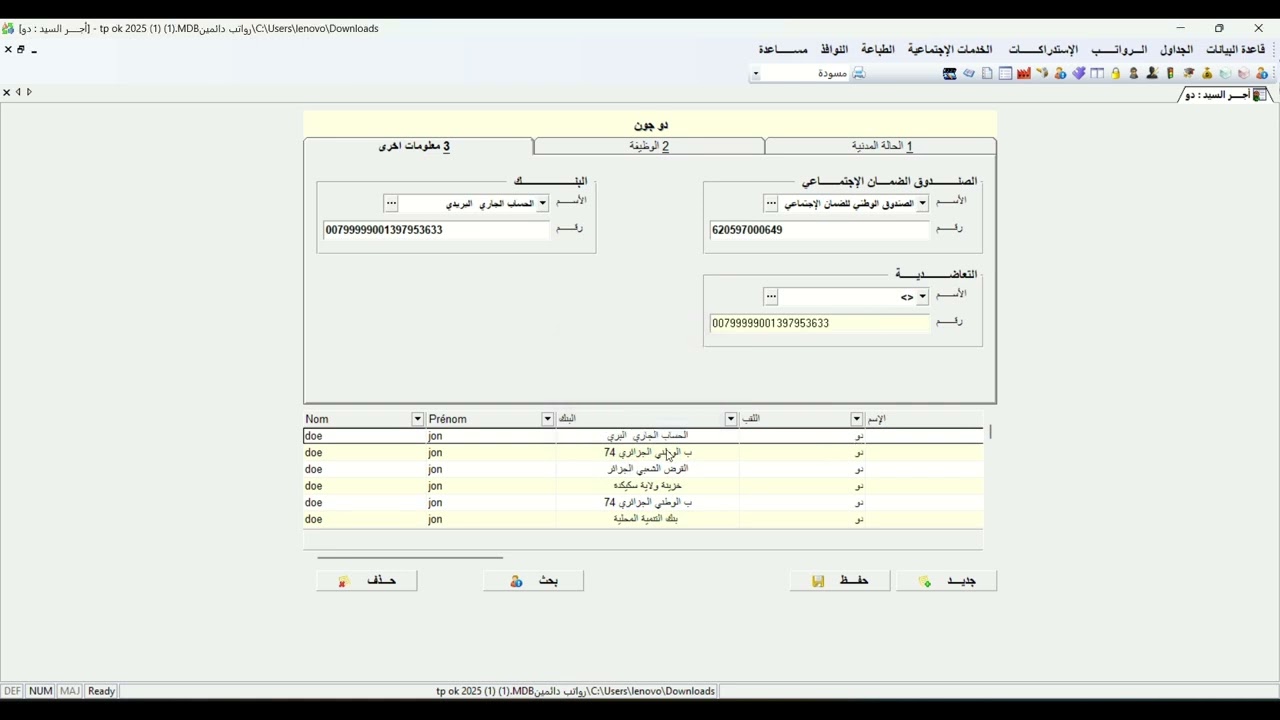Click the حفظ save button
Image resolution: width=1280 pixels, height=720 pixels.
click(x=840, y=581)
